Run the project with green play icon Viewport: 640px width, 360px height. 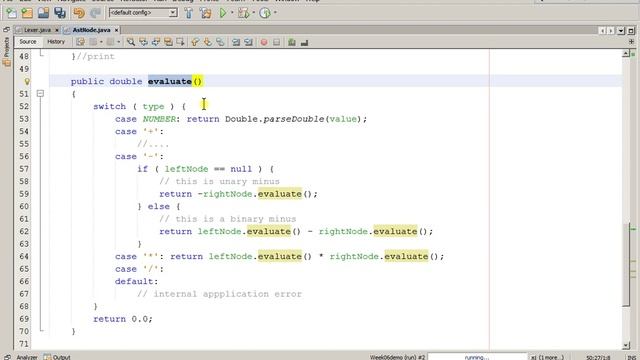pos(222,13)
